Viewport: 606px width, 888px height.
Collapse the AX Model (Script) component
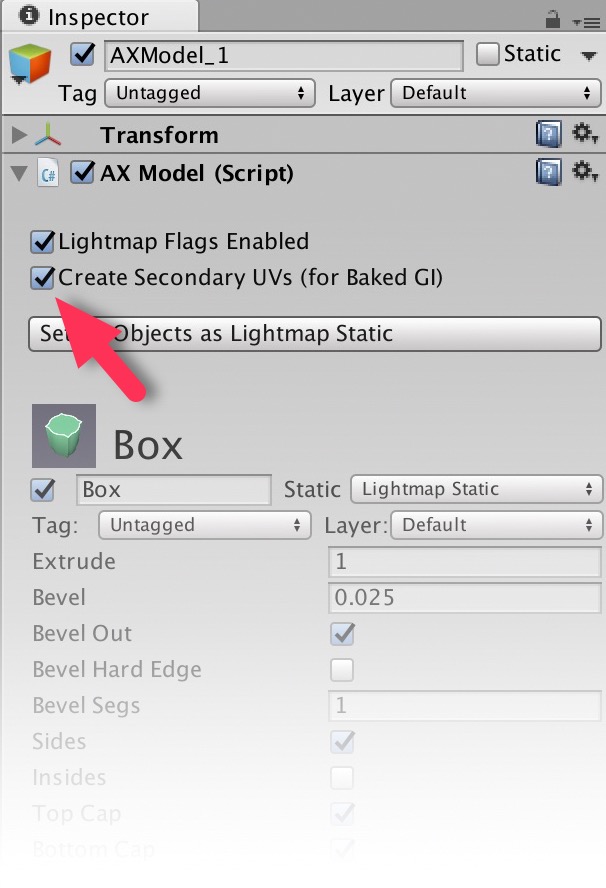pyautogui.click(x=19, y=173)
